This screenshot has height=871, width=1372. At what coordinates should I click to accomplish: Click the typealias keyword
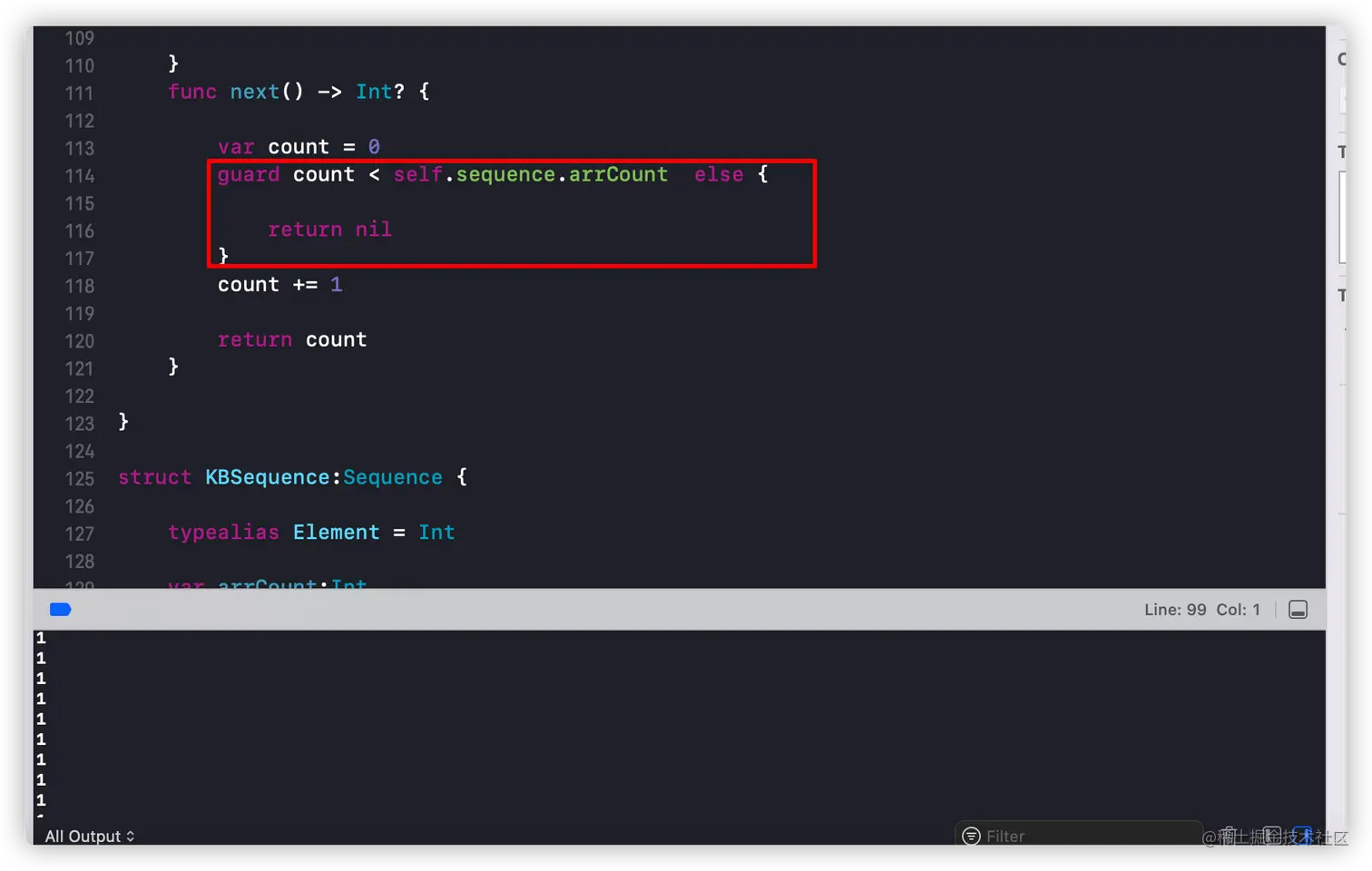pos(223,533)
